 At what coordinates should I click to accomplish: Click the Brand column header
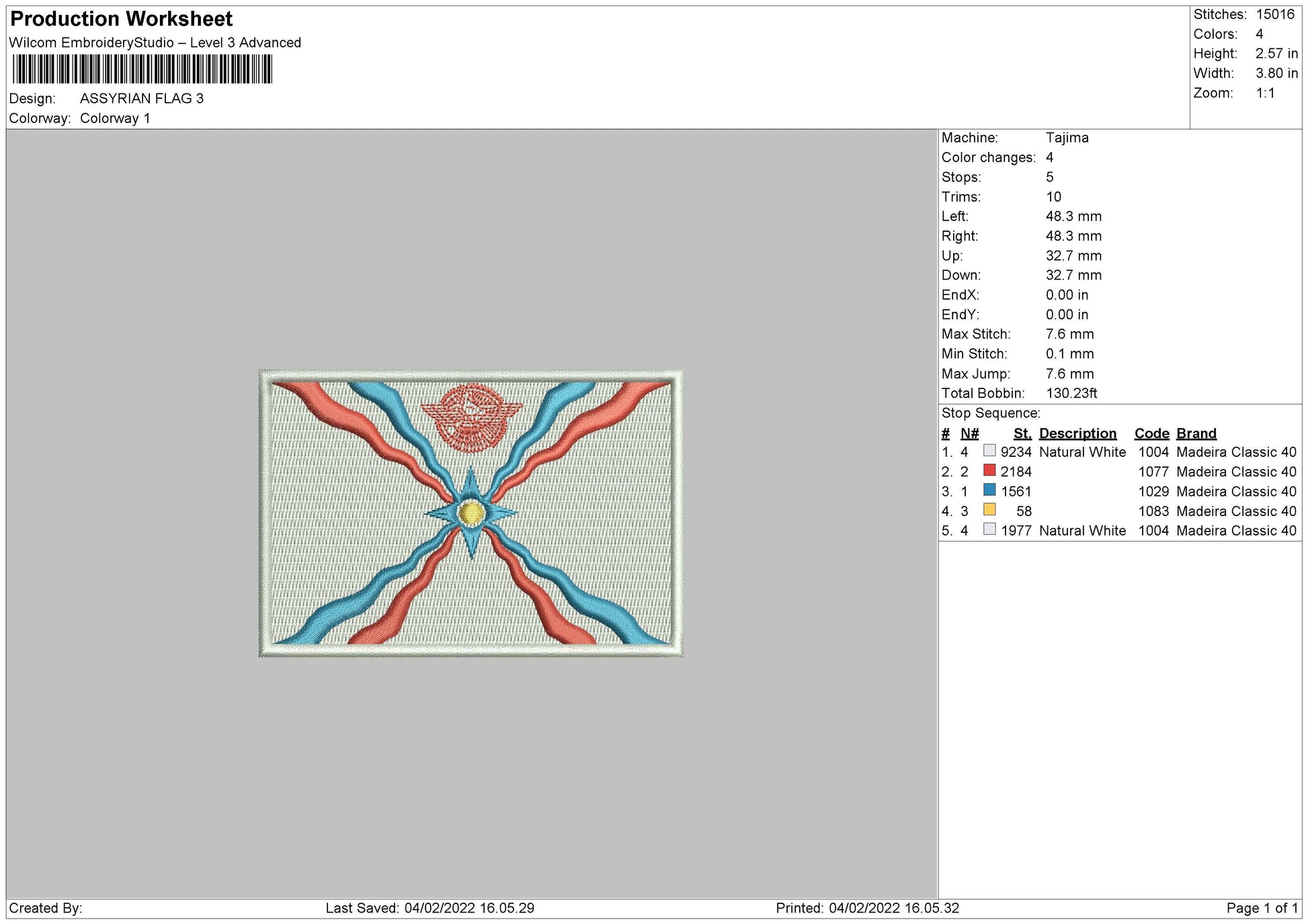click(1196, 433)
